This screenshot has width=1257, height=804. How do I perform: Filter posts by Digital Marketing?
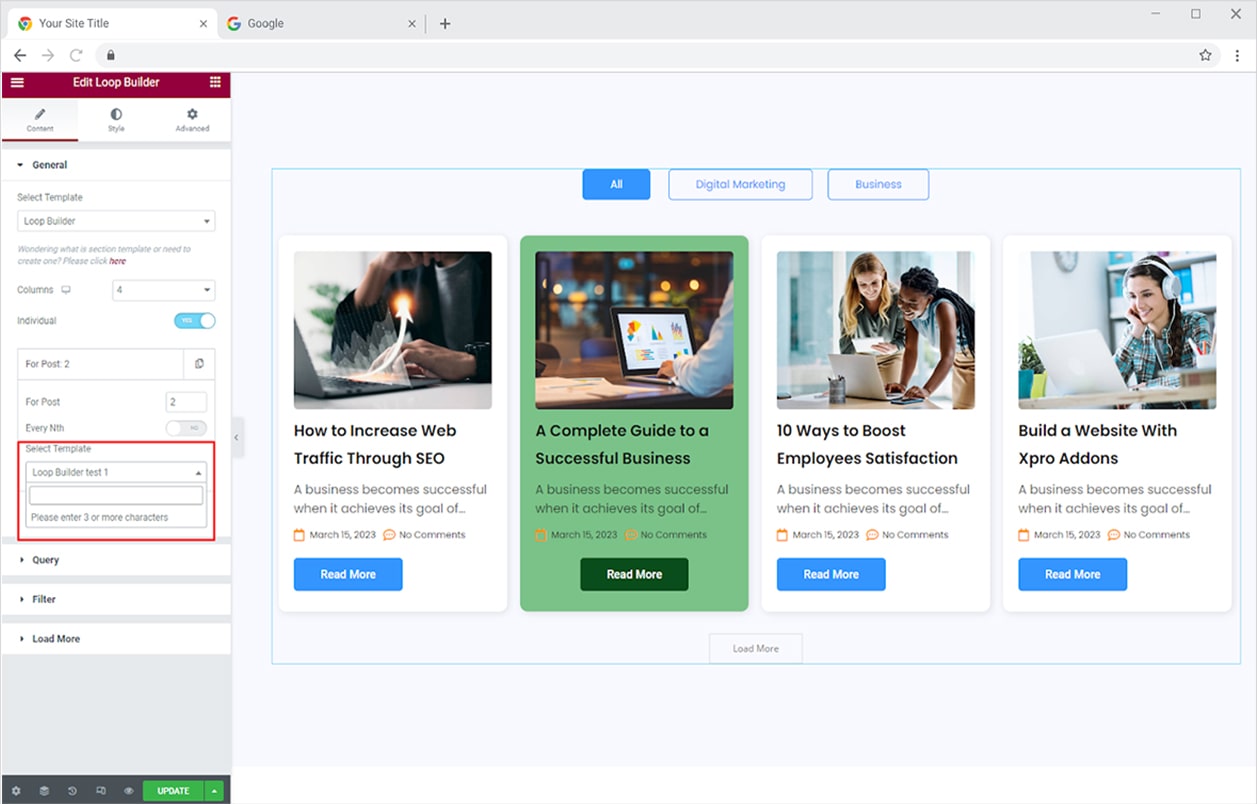click(740, 184)
